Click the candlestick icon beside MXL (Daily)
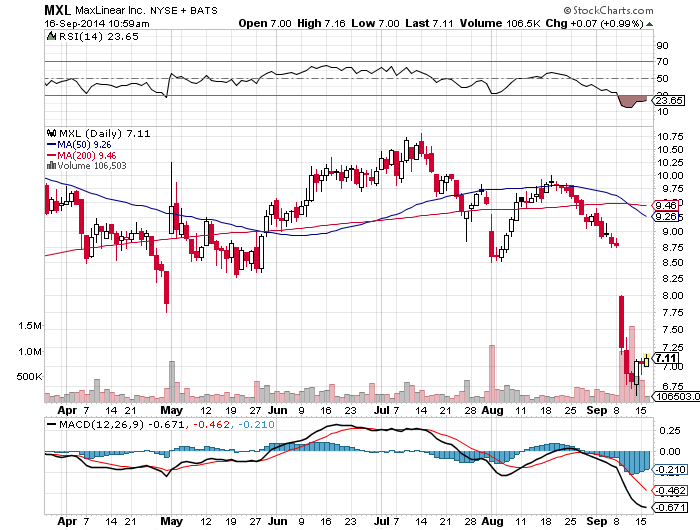This screenshot has width=700, height=530. [x=52, y=133]
